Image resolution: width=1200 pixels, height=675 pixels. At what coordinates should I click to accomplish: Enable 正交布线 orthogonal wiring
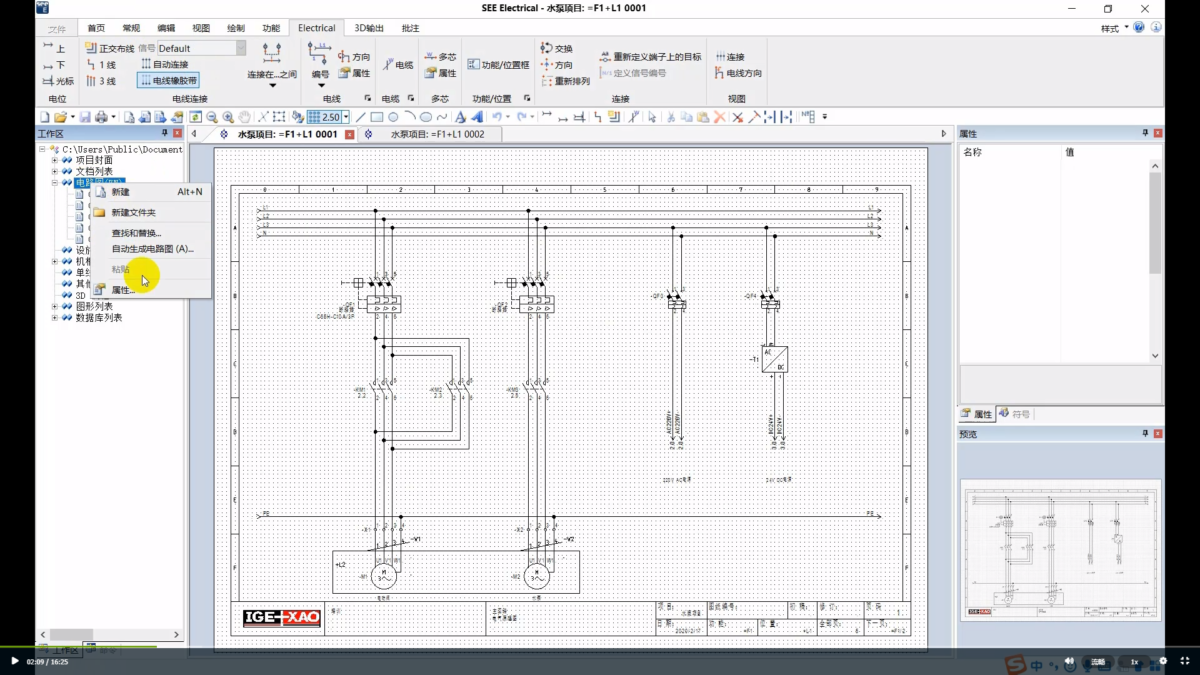[109, 48]
